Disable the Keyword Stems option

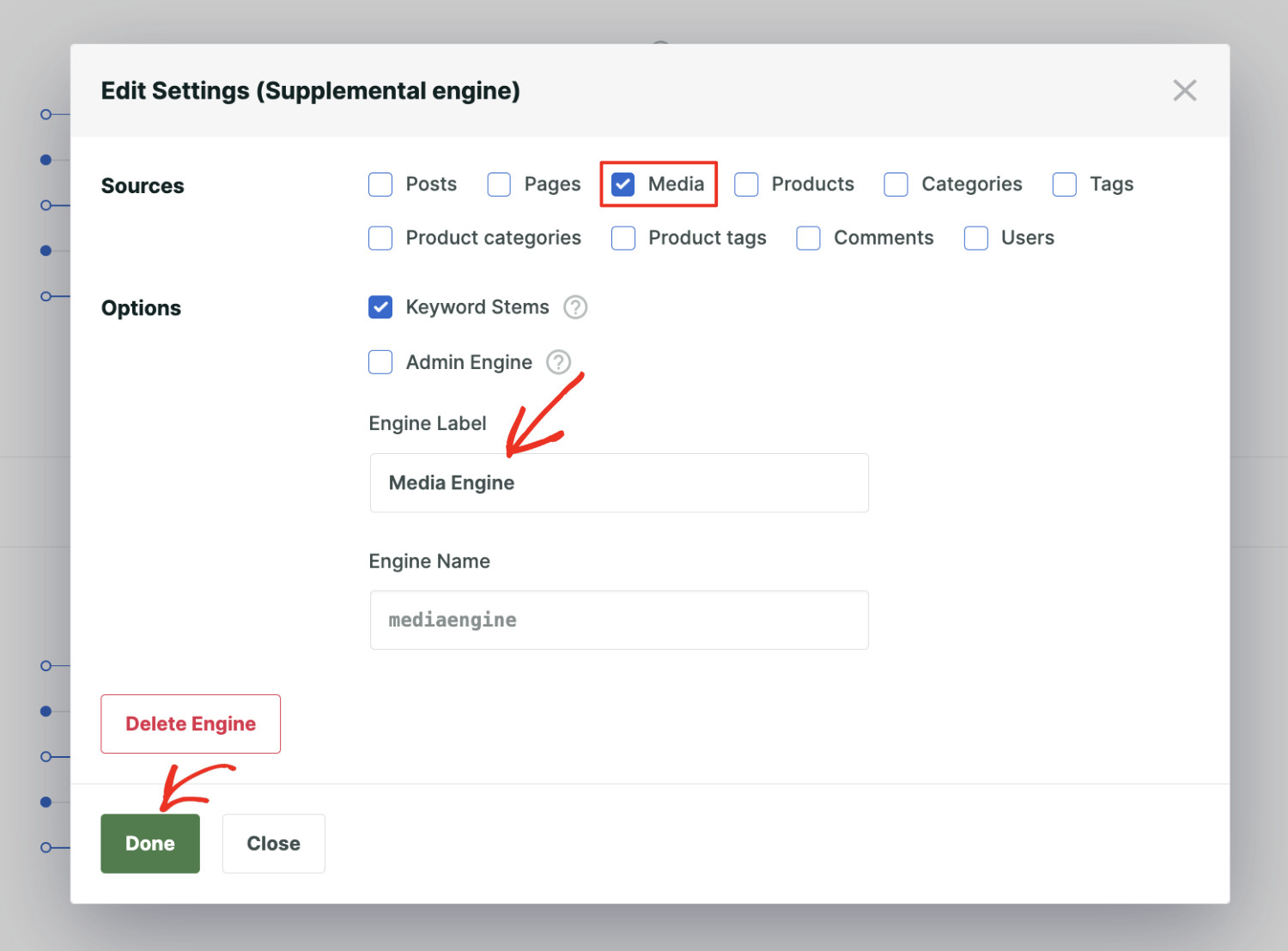tap(380, 307)
